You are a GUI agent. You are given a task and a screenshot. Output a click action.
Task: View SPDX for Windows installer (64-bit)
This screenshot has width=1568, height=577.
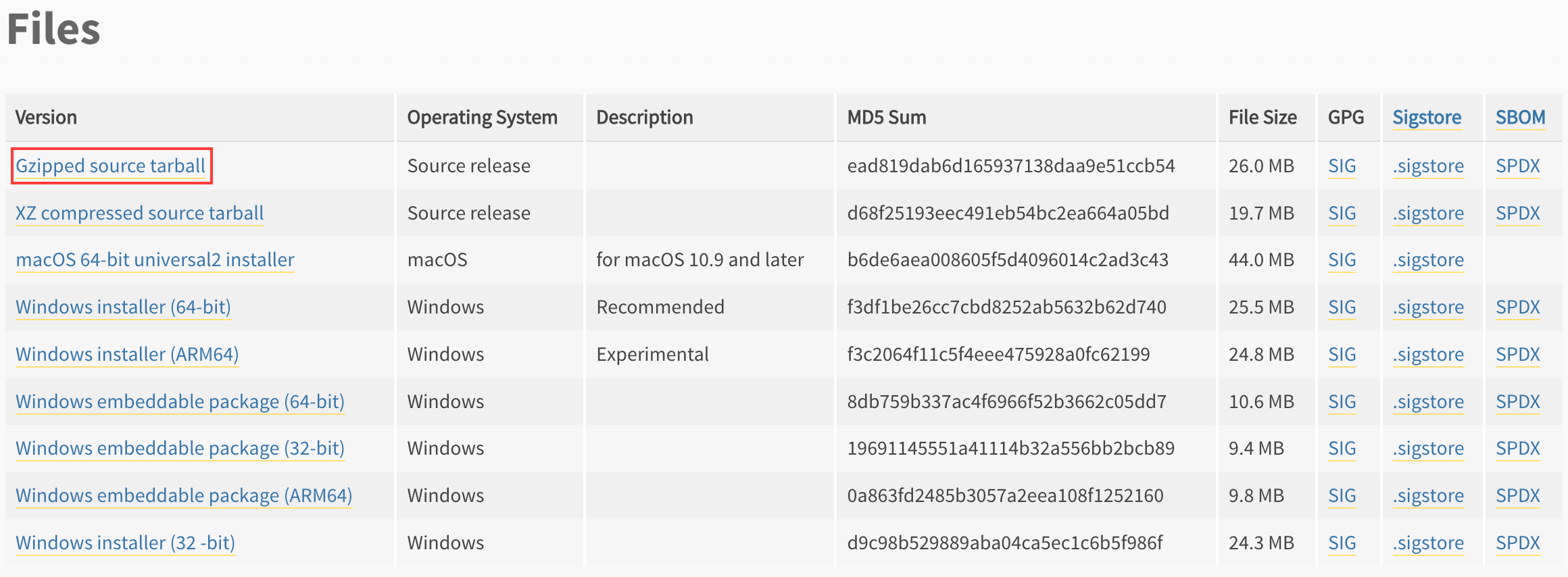[x=1517, y=307]
